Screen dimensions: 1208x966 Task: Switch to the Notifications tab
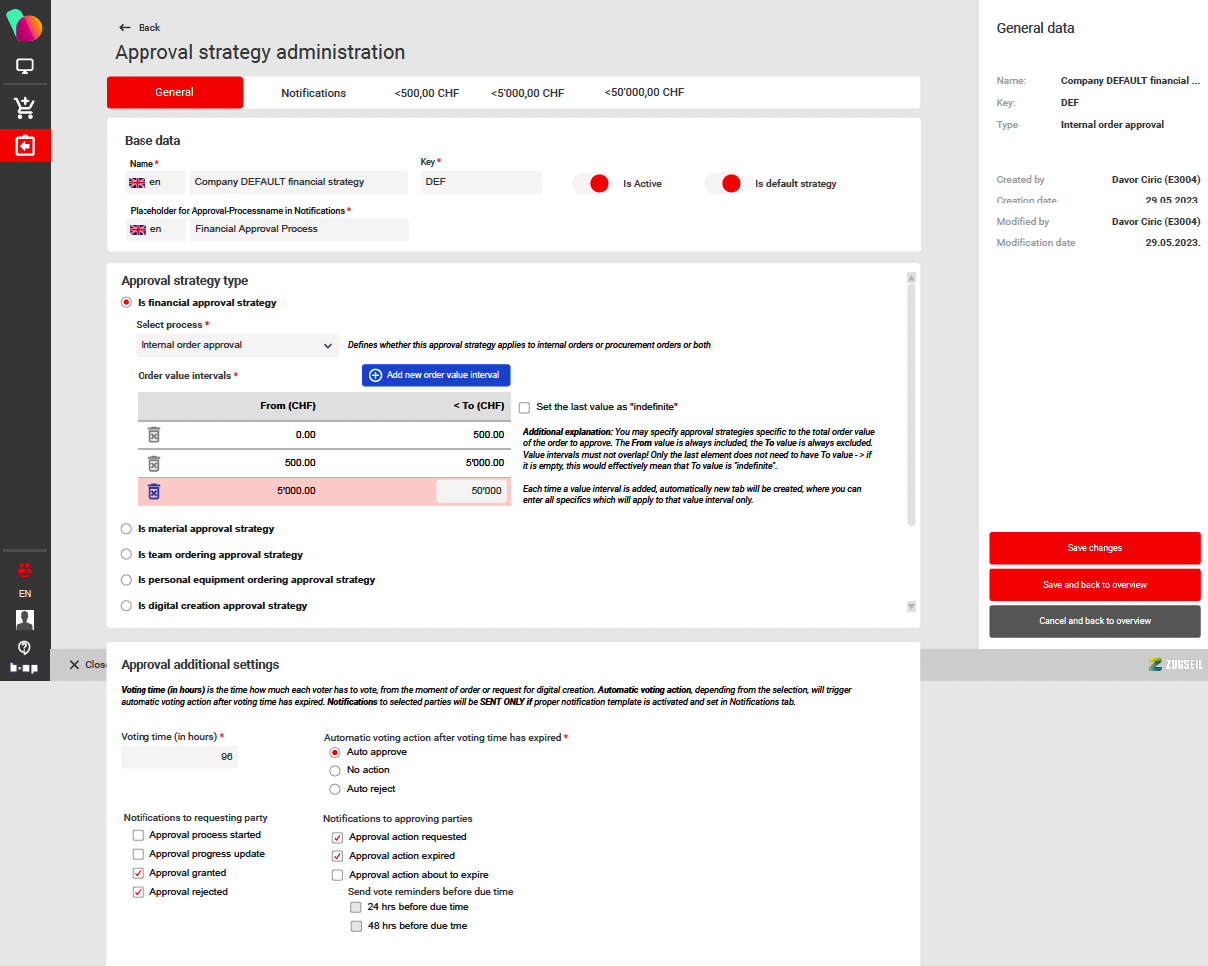(313, 93)
